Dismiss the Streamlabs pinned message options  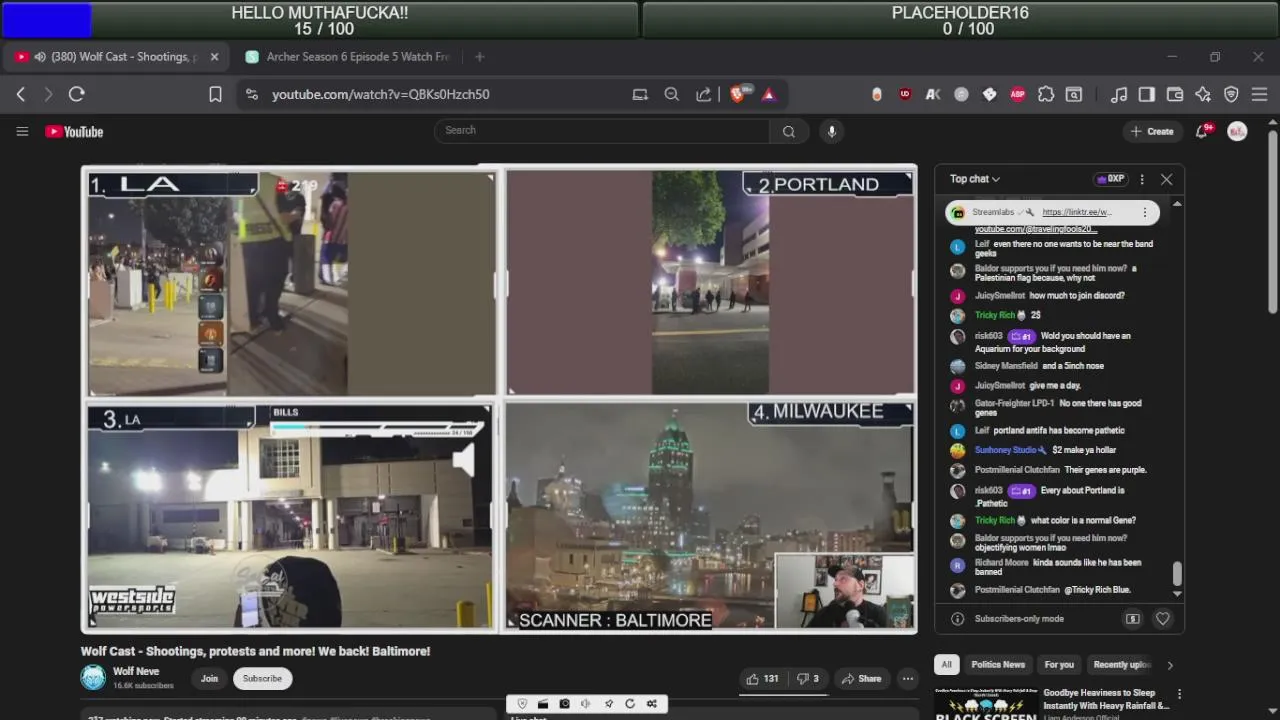click(x=1145, y=212)
